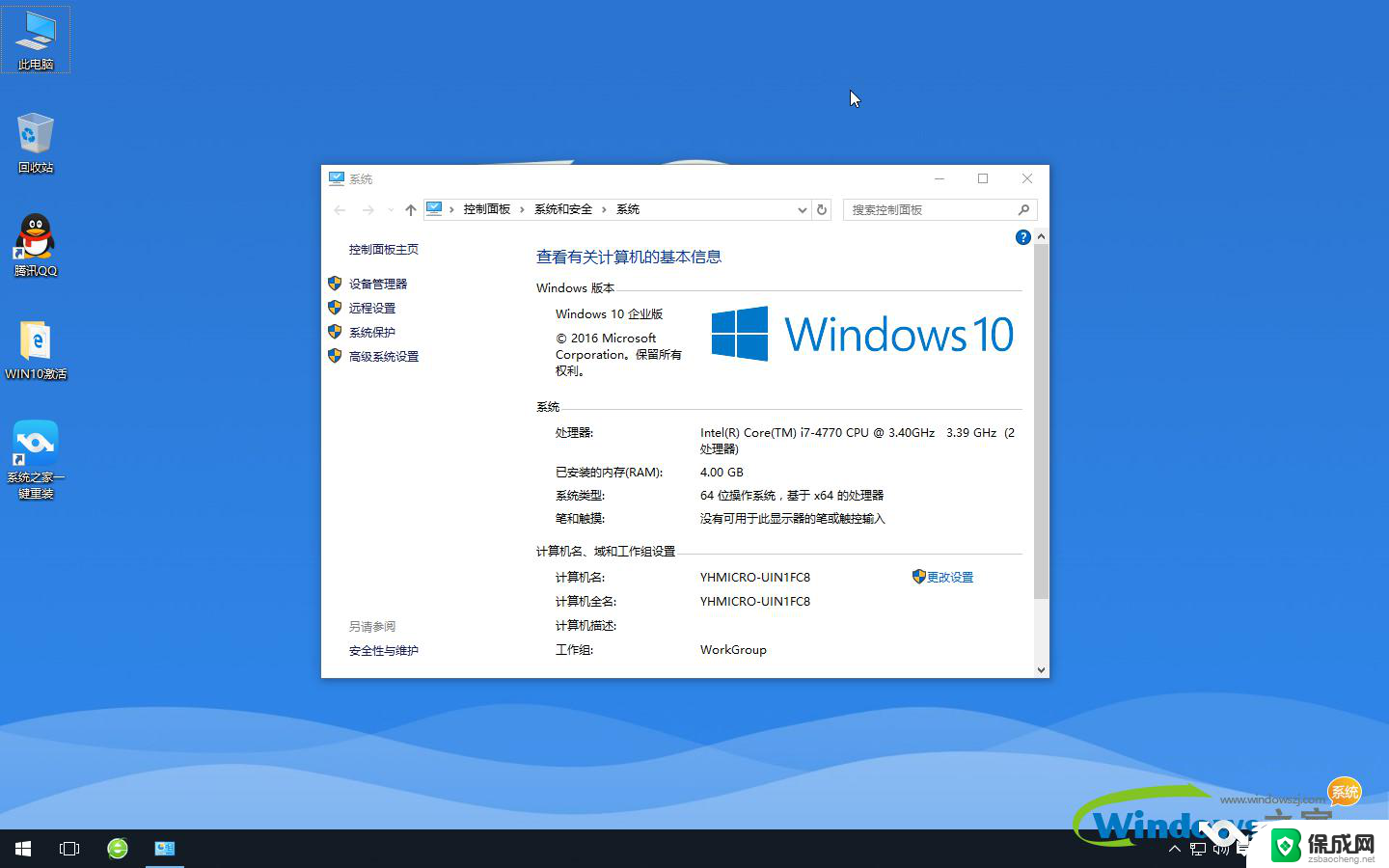Select 系统之家一键重装 desktop shortcut
Screen dimensions: 1389x868
tap(36, 460)
